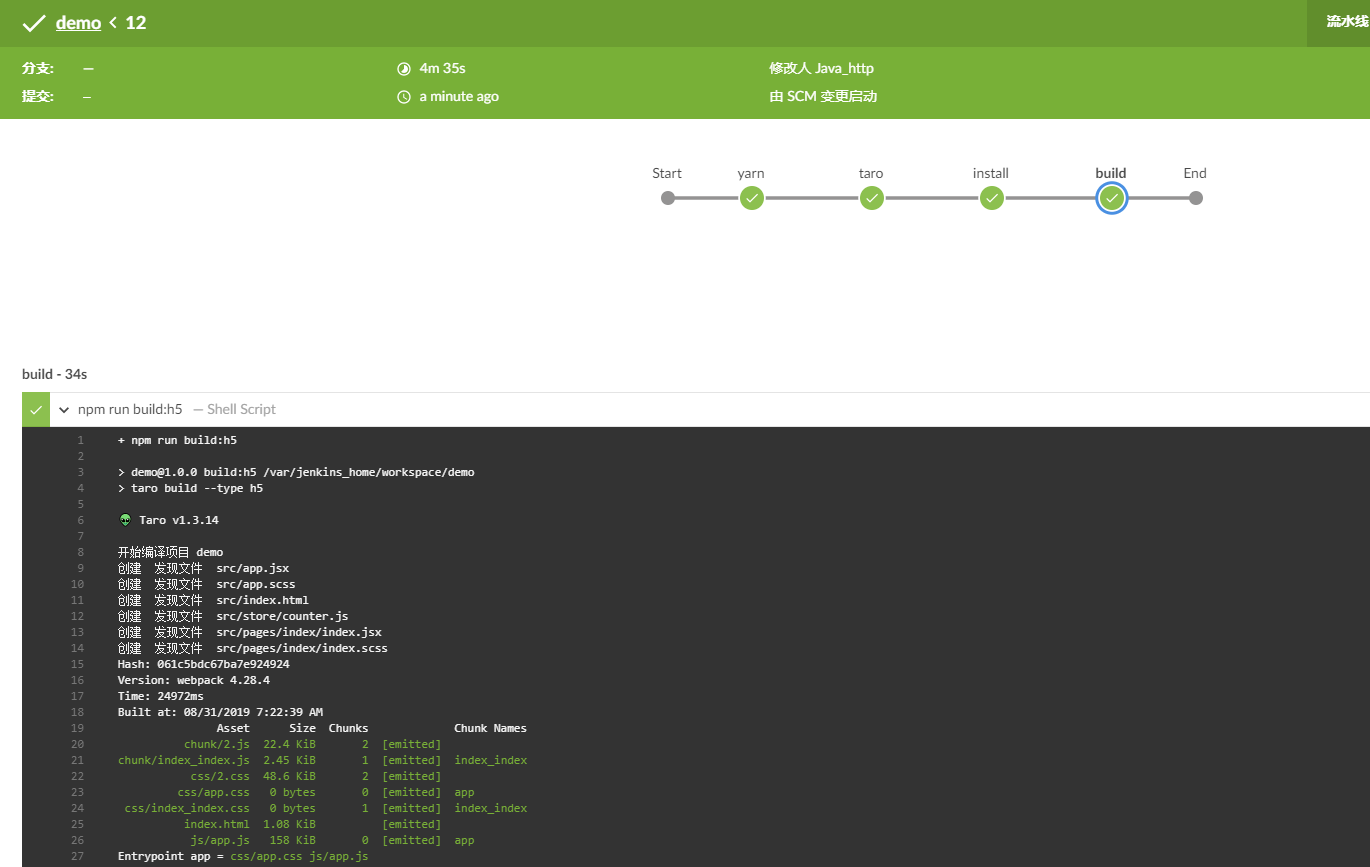1370x867 pixels.
Task: Click run number 12 in the header
Action: point(136,23)
